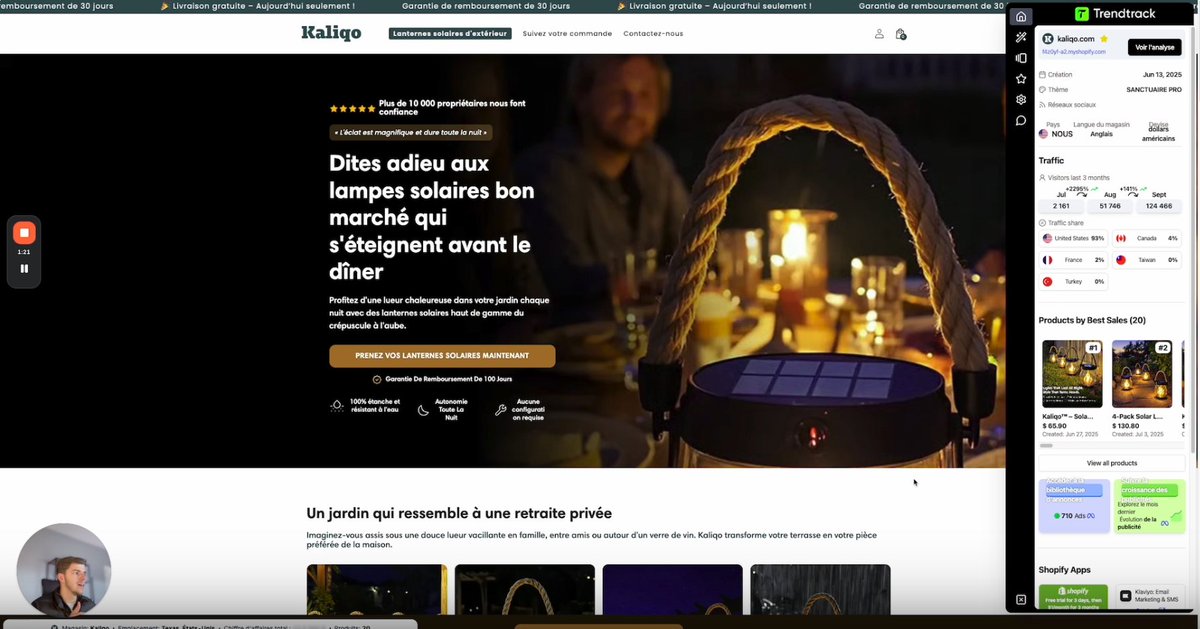The width and height of the screenshot is (1200, 629).
Task: Open the #1 best-selling product thumbnail
Action: (x=1072, y=373)
